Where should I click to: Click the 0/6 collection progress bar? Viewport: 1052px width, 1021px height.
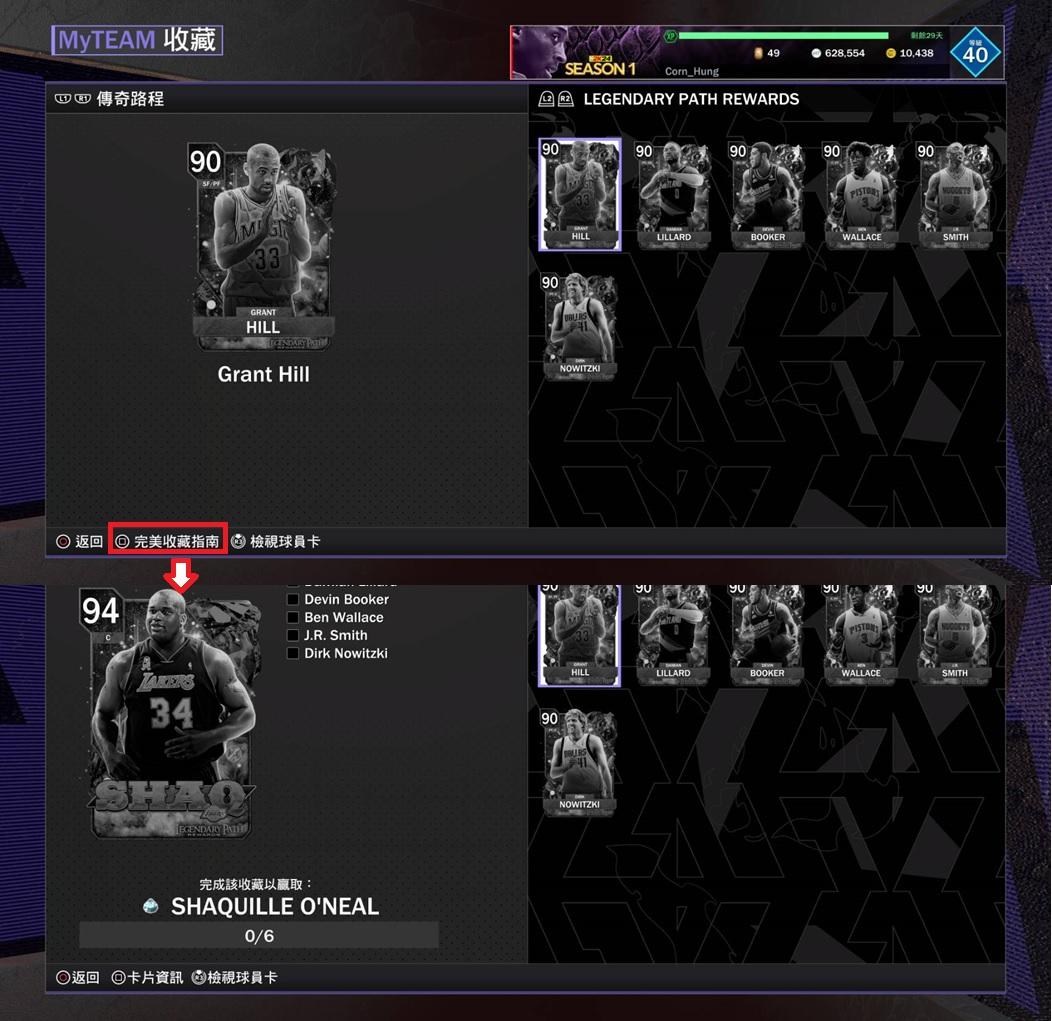point(259,935)
